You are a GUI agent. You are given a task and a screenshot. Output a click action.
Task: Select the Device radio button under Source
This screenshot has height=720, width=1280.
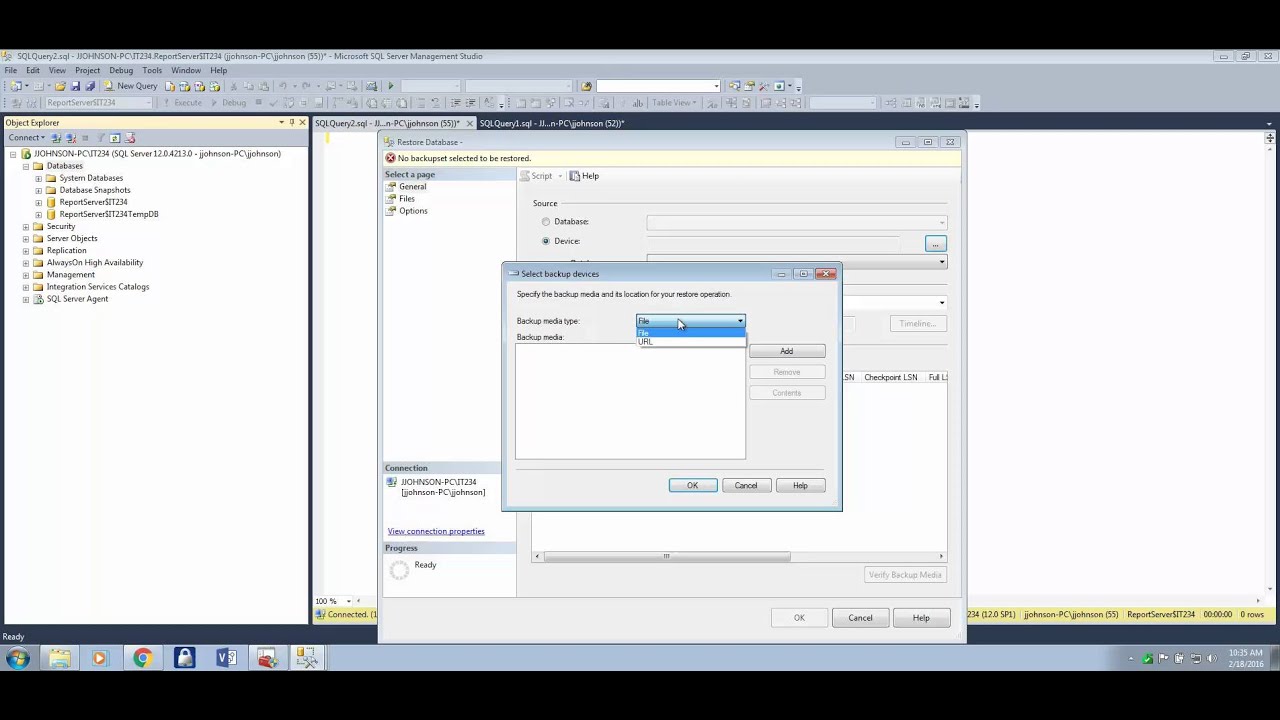546,241
